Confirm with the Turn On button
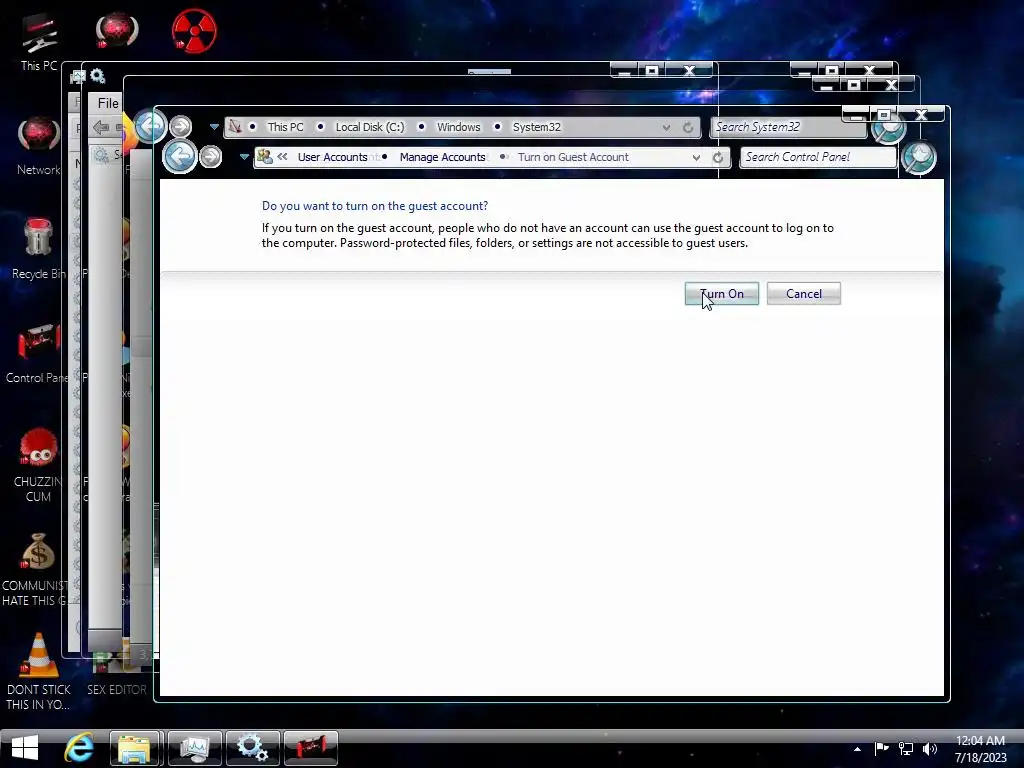Viewport: 1024px width, 768px height. [722, 294]
